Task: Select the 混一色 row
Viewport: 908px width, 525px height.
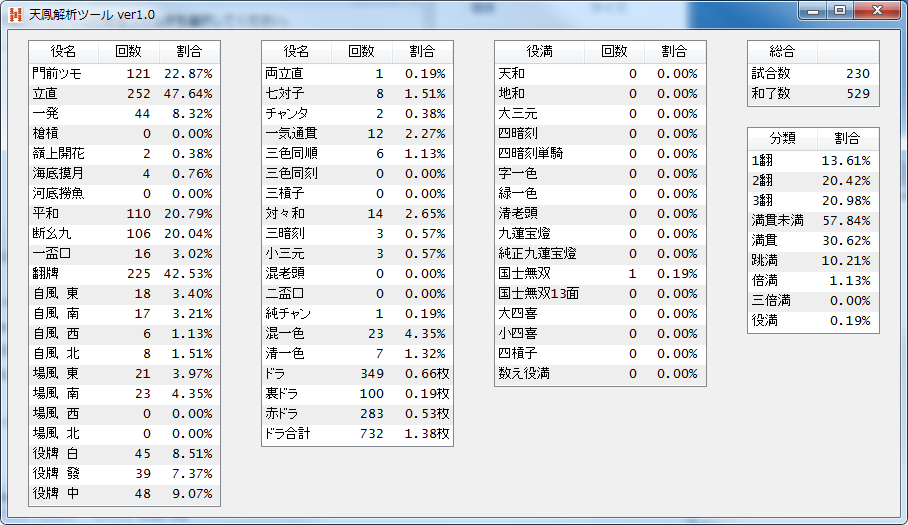Action: pyautogui.click(x=357, y=333)
